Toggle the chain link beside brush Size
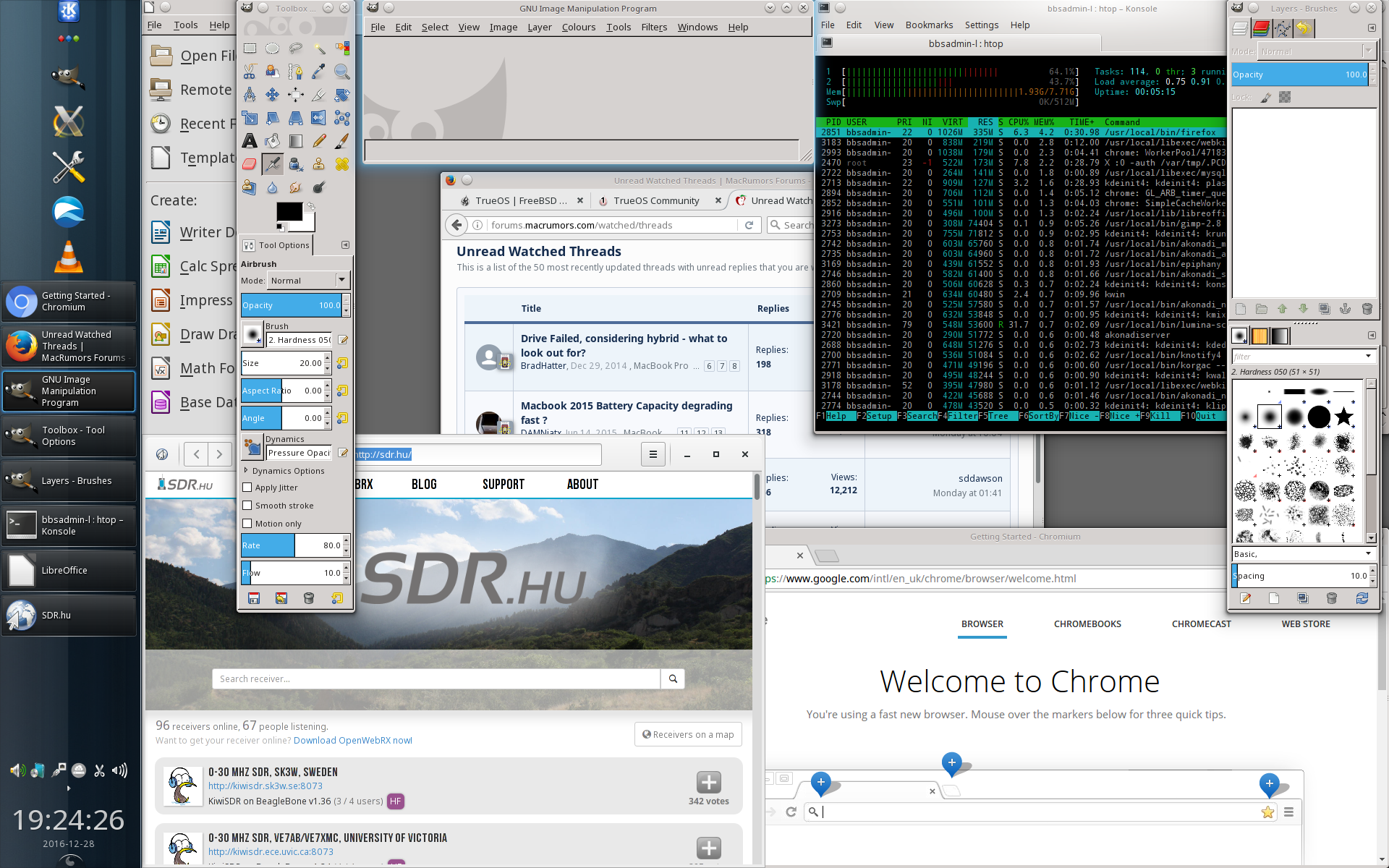Screen dimensions: 1389x868 [342, 363]
